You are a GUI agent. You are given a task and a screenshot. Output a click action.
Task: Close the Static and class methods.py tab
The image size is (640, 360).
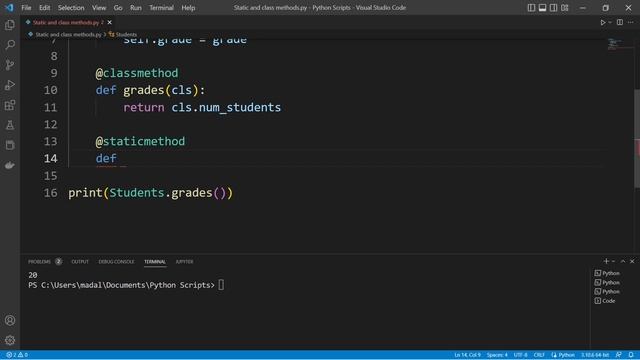point(109,22)
